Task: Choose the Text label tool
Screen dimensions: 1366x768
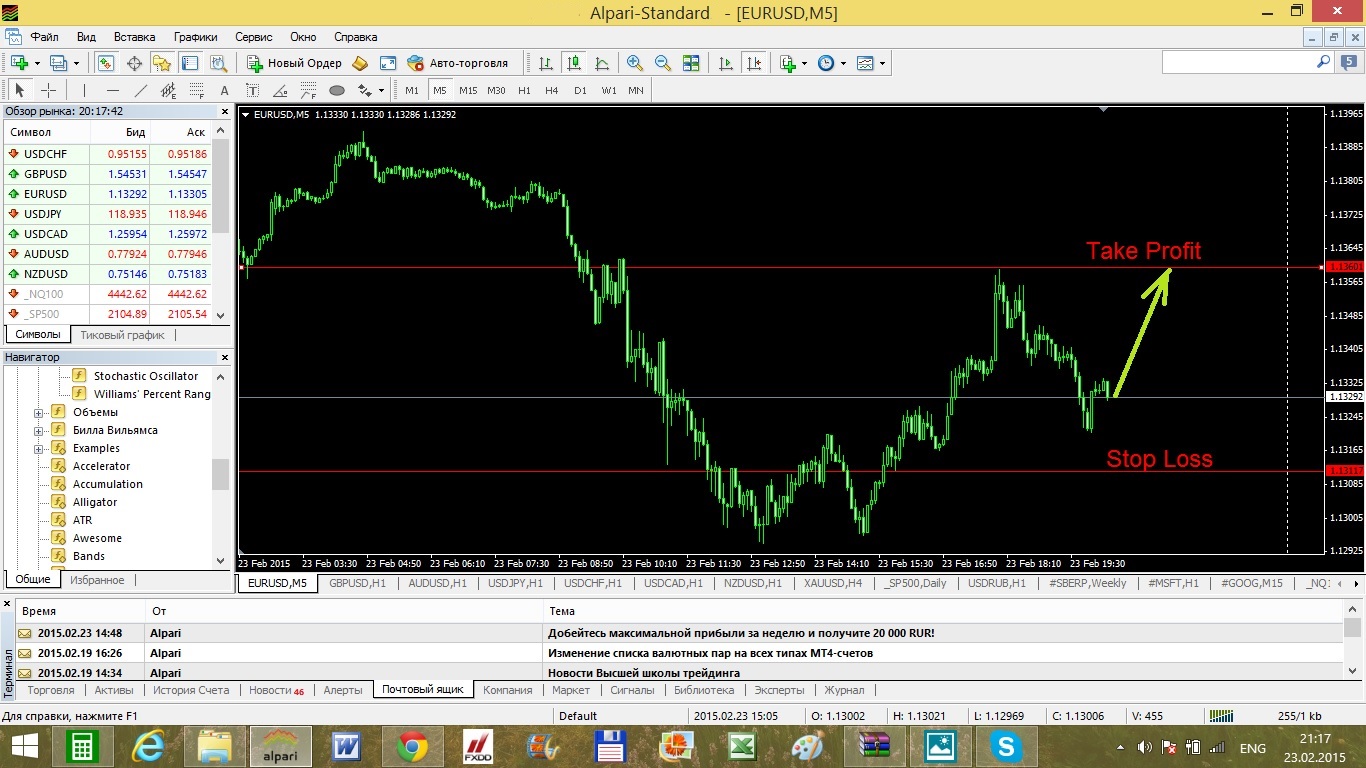Action: click(x=224, y=90)
